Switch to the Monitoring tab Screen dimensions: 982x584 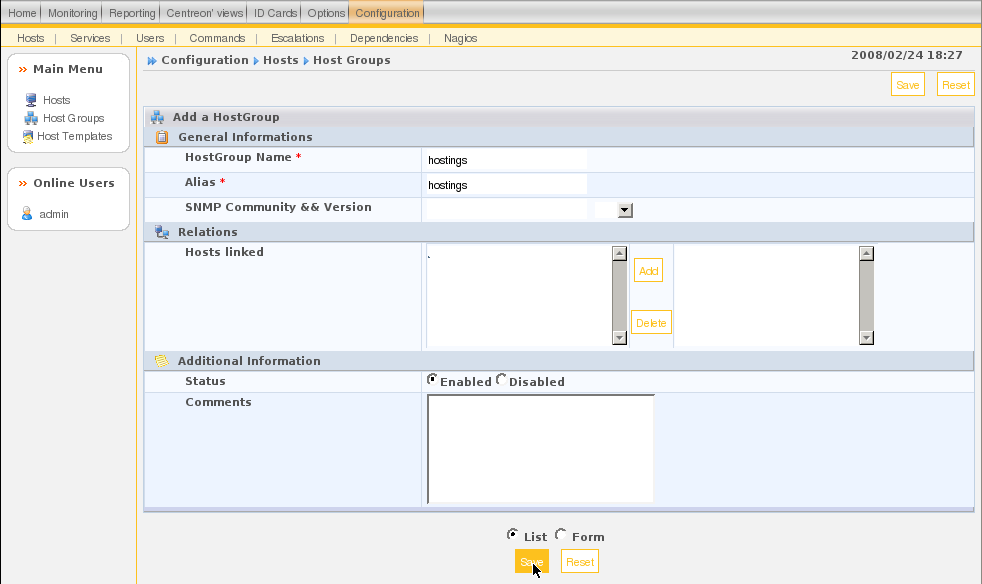click(73, 13)
